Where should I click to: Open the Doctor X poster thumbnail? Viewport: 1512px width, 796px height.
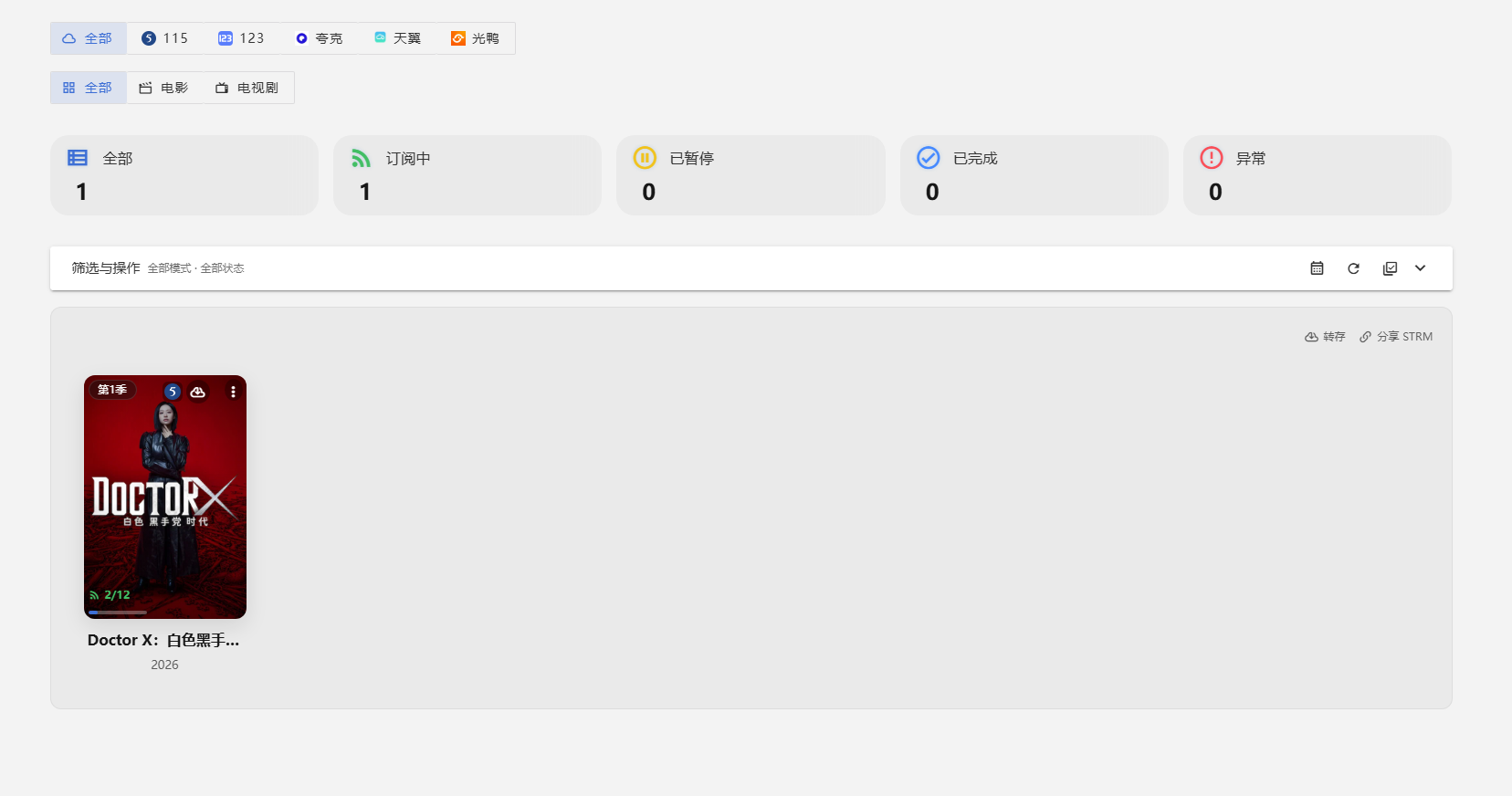pyautogui.click(x=165, y=497)
